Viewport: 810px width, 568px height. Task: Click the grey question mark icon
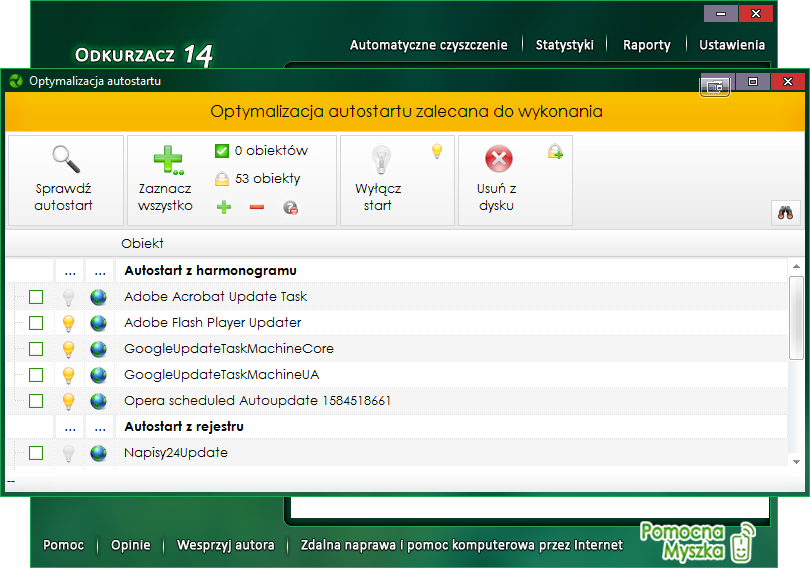pyautogui.click(x=290, y=208)
